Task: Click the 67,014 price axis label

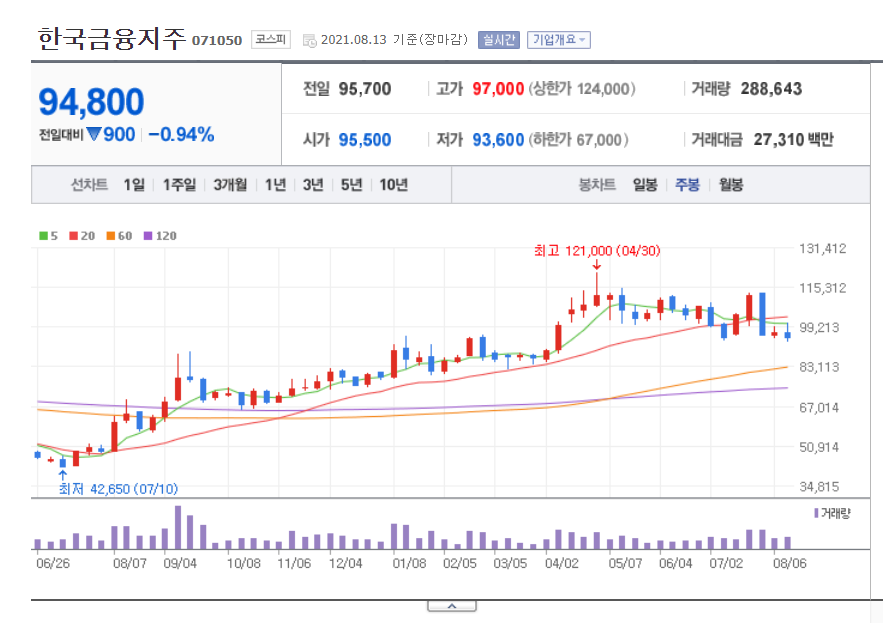Action: [x=819, y=407]
